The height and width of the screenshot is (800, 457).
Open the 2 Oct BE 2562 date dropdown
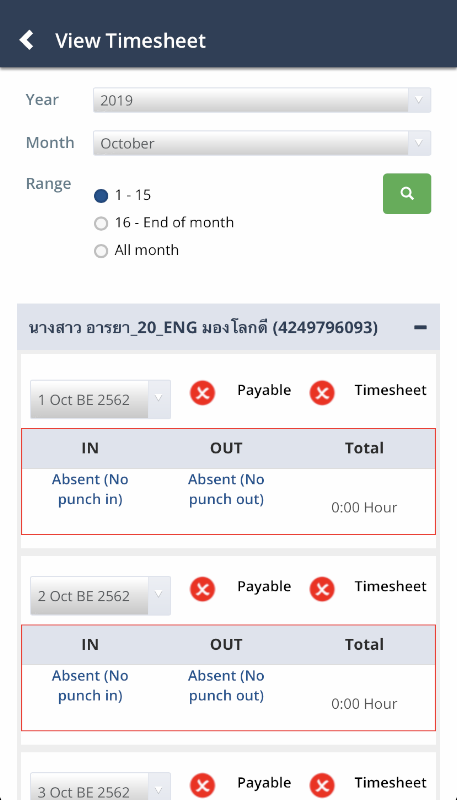click(x=100, y=596)
